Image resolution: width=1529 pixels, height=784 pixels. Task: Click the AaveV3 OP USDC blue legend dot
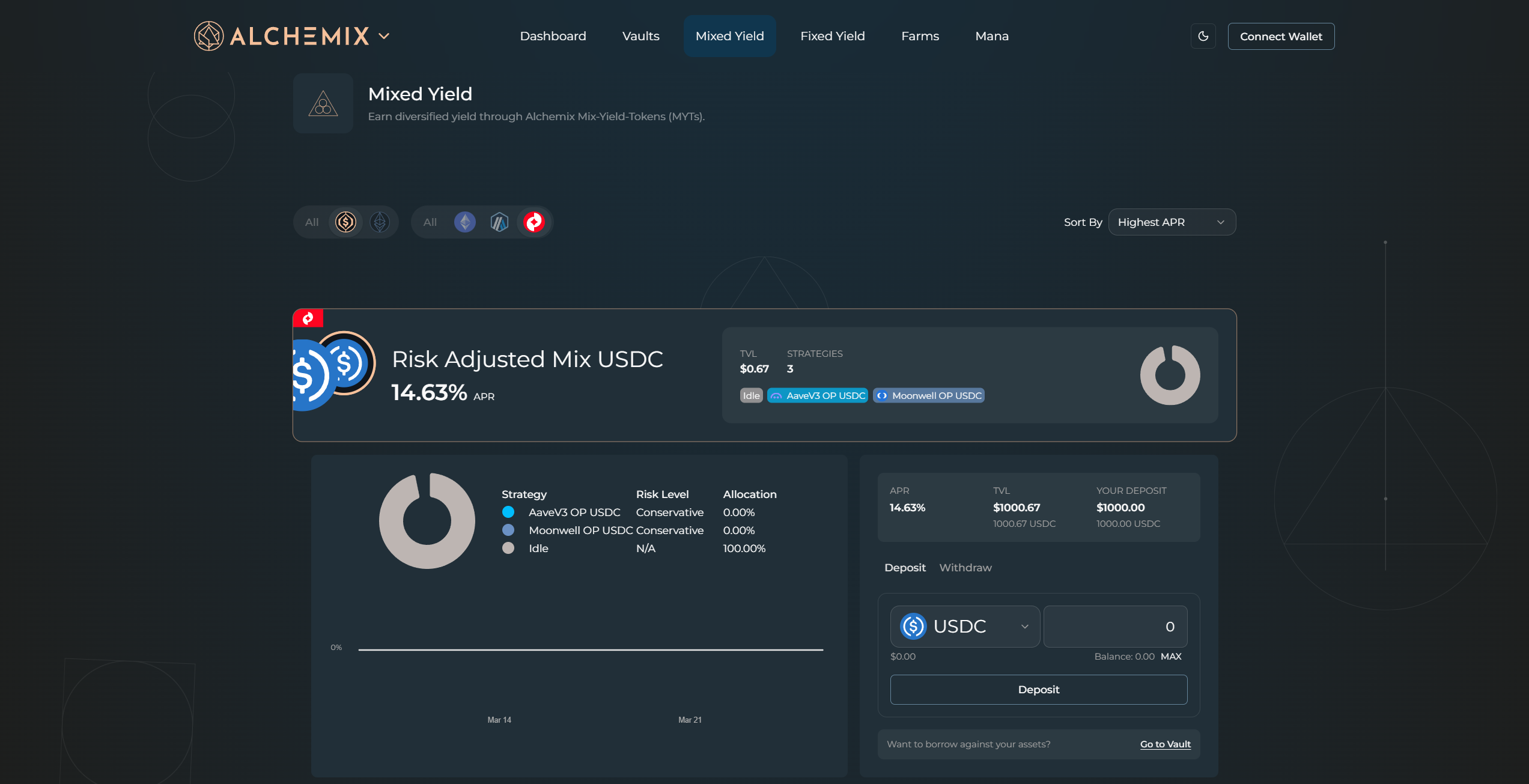coord(508,512)
